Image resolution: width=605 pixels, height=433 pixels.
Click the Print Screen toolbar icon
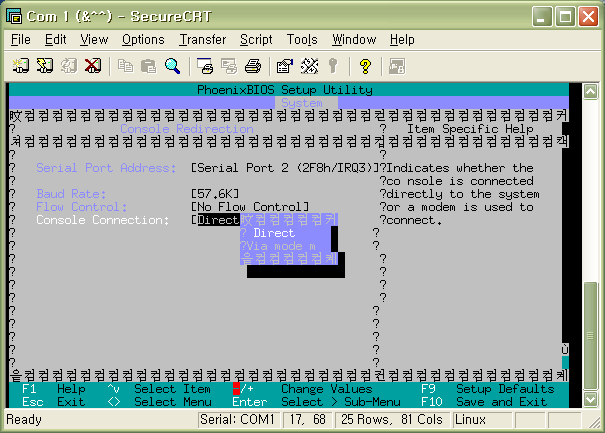point(205,66)
